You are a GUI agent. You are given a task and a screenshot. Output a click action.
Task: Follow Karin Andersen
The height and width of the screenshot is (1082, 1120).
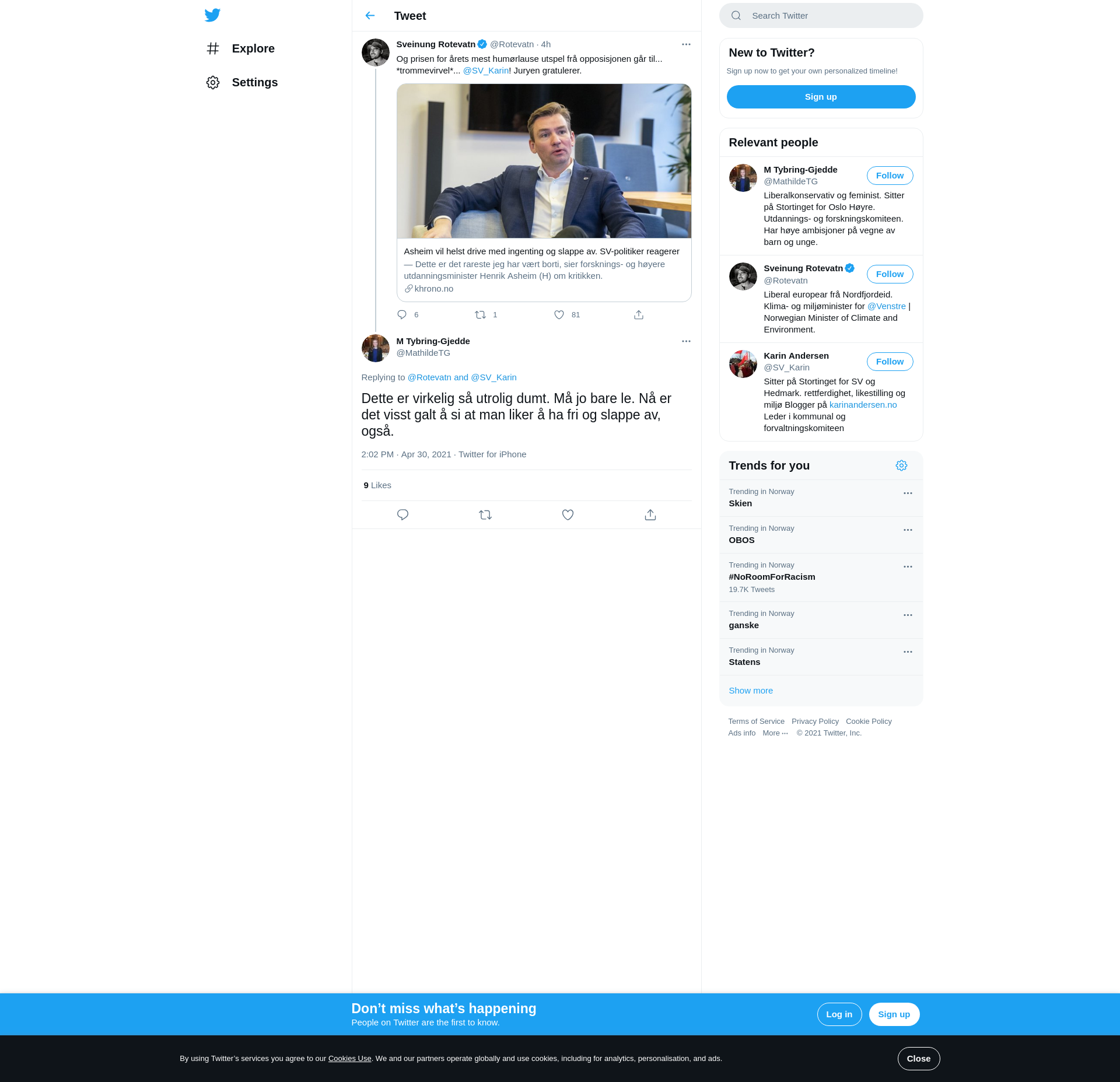890,362
